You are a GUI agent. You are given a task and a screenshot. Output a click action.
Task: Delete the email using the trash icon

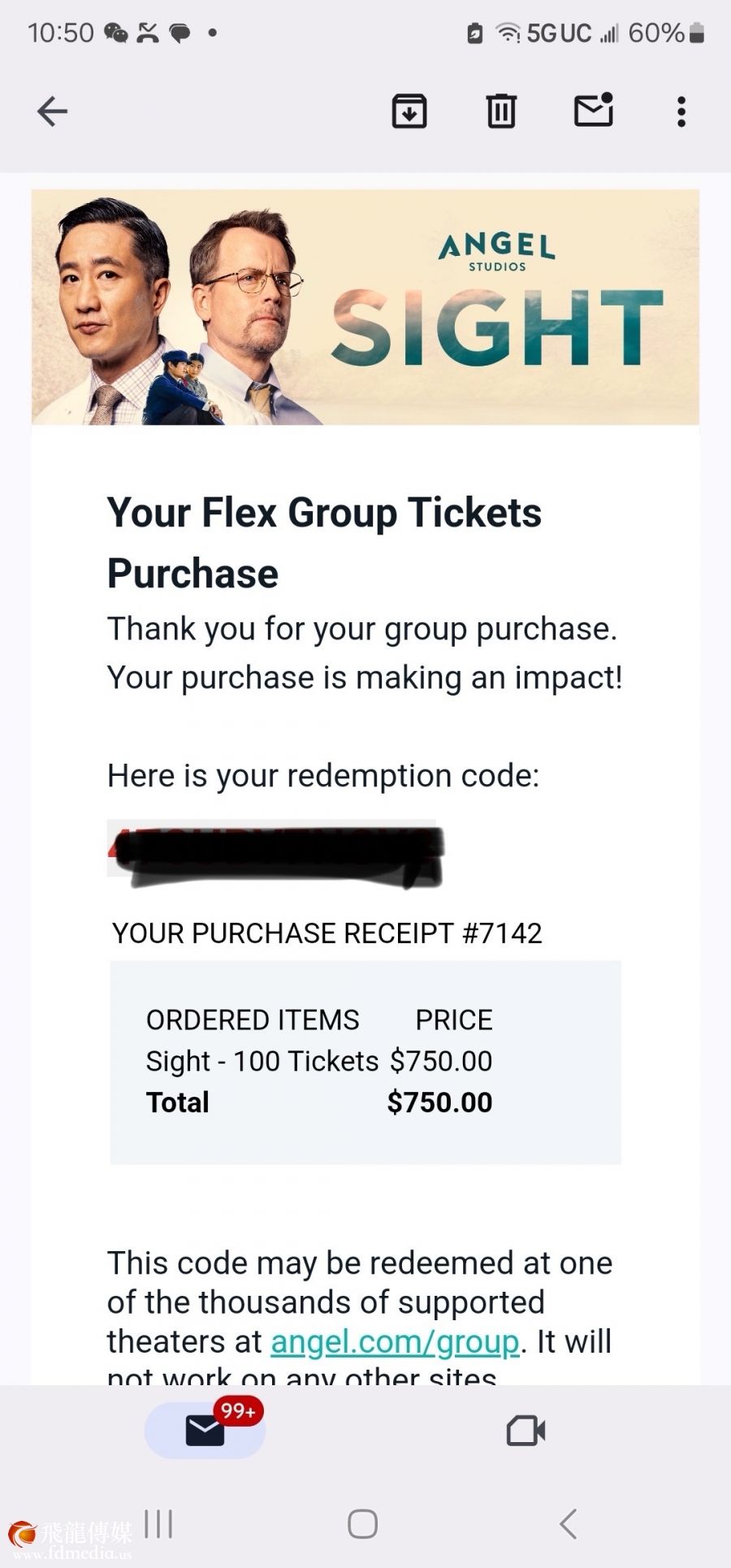(x=501, y=111)
